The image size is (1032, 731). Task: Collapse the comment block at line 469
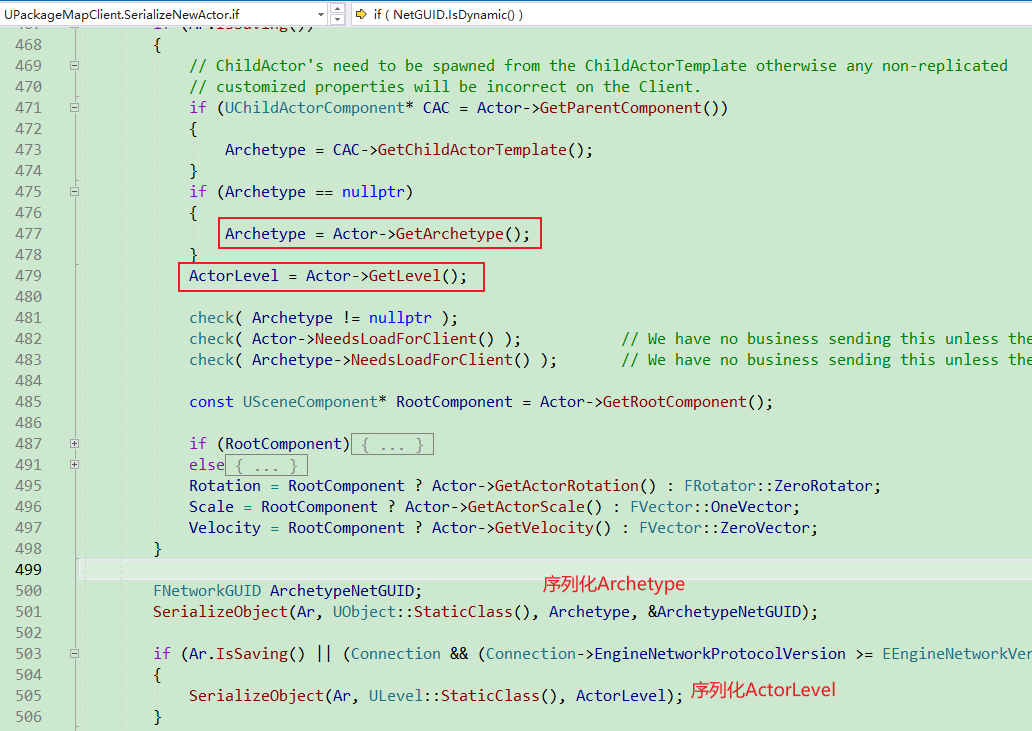point(74,66)
